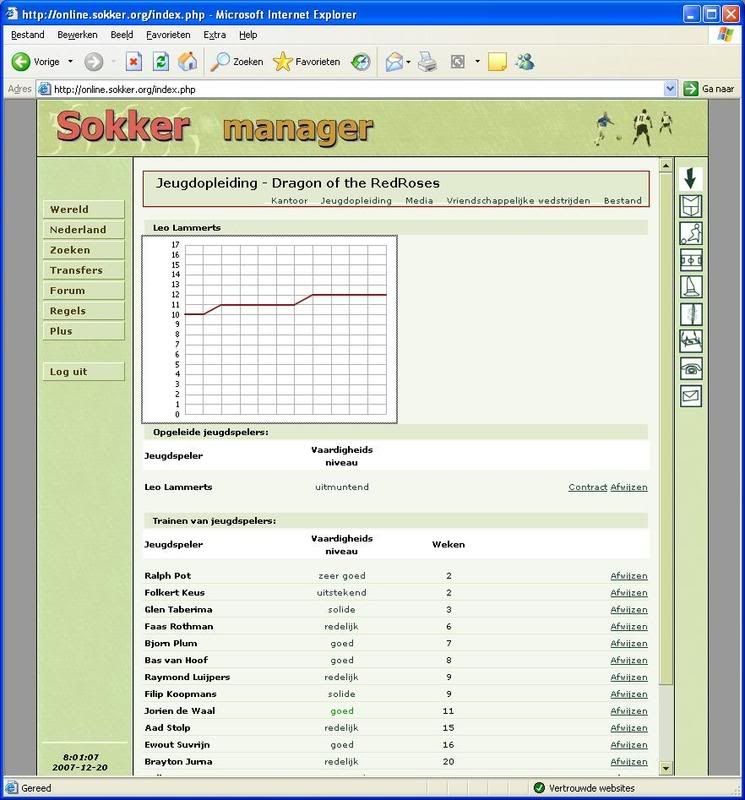Click the page scrollbar down arrow
The height and width of the screenshot is (800, 745).
[666, 768]
